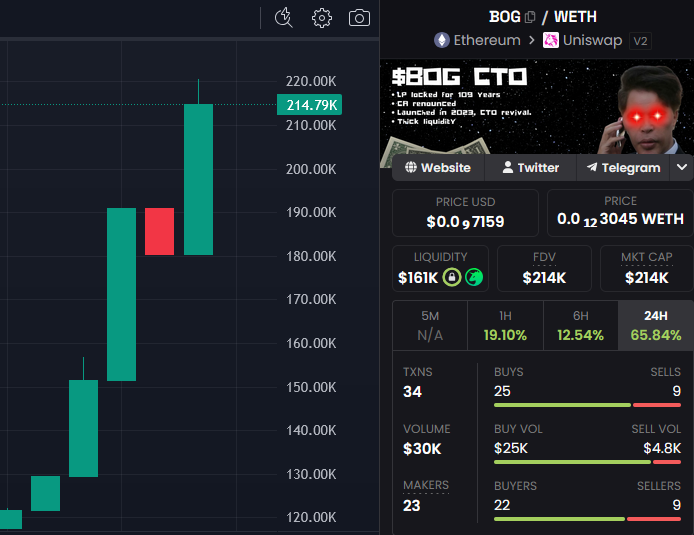Click the BOG token name
The image size is (694, 535).
click(505, 17)
